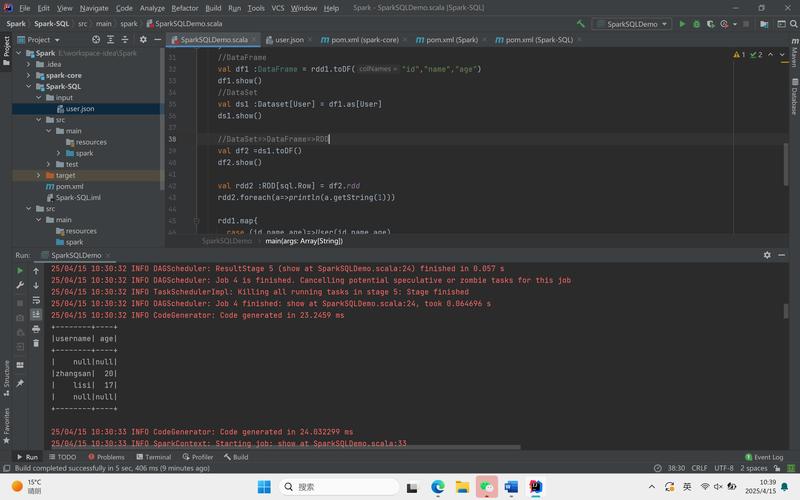Image resolution: width=800 pixels, height=500 pixels.
Task: Rerun SparkSQLDemo from the Run panel
Action: coord(20,271)
